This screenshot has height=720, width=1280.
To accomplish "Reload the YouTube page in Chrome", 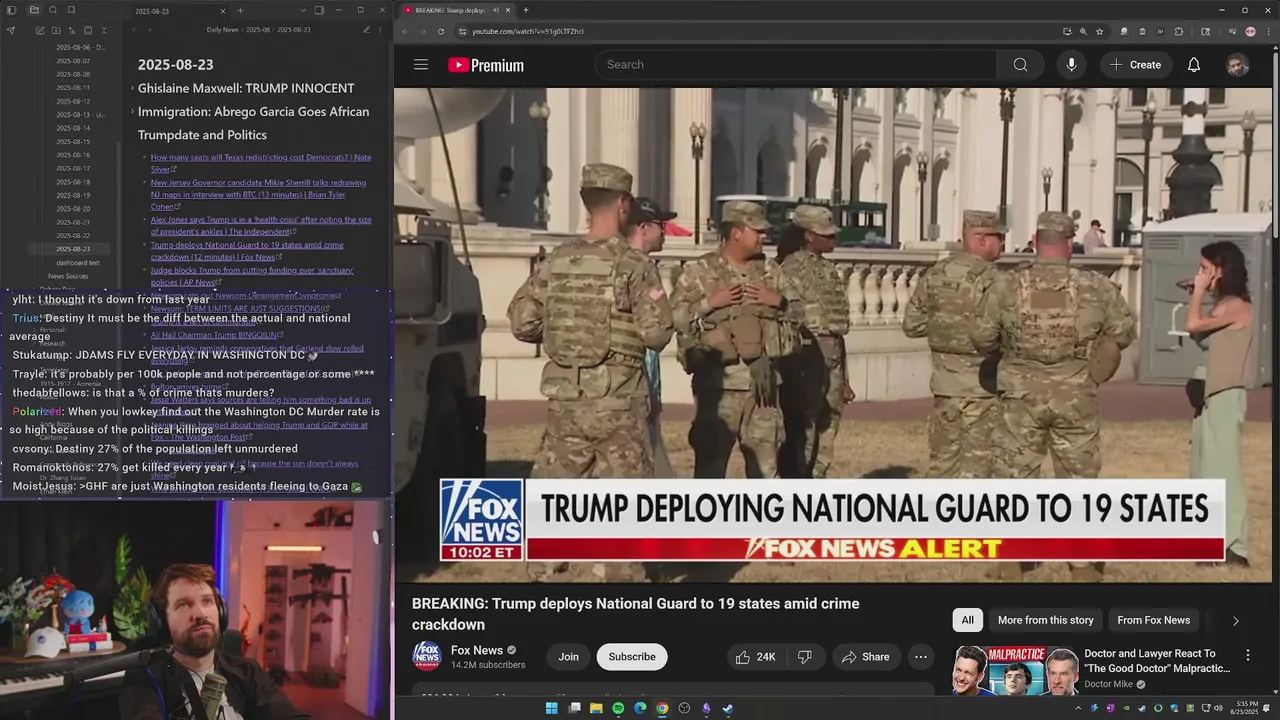I will point(441,31).
